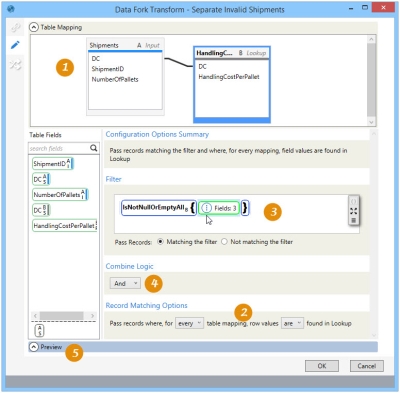Expand the Preview section
Screen dimensions: 400x393
point(34,347)
